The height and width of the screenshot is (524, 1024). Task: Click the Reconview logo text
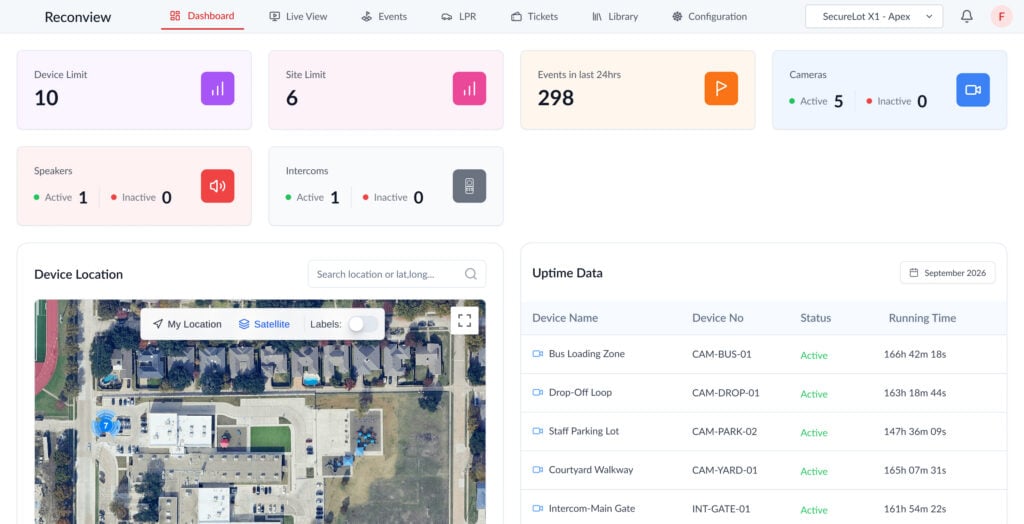(78, 17)
